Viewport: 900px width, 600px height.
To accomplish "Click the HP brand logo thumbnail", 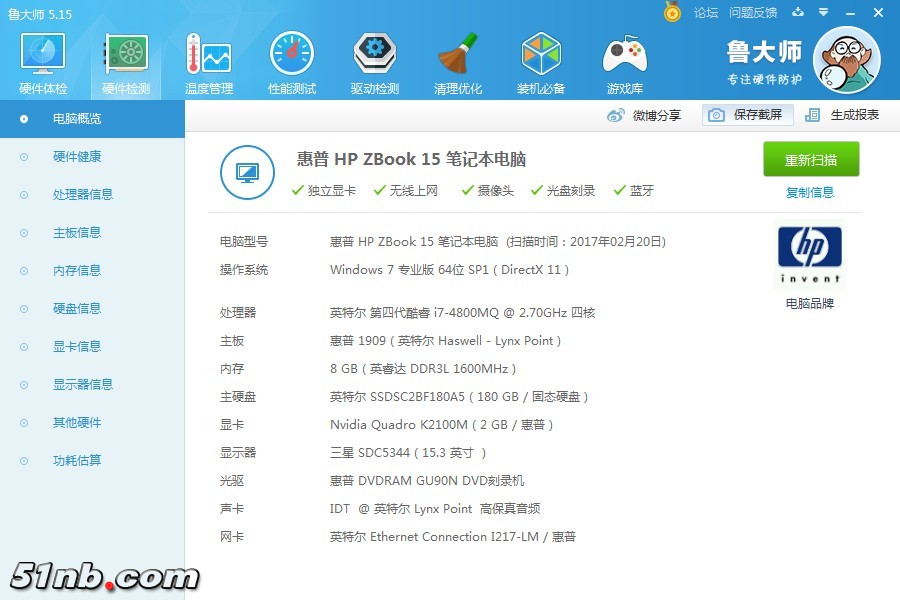I will (809, 254).
